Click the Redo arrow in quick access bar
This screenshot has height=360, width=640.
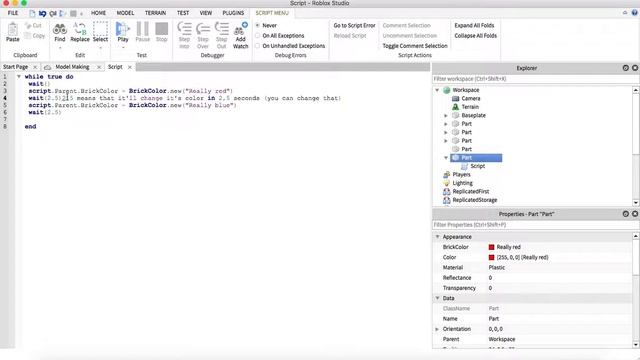pyautogui.click(x=53, y=13)
